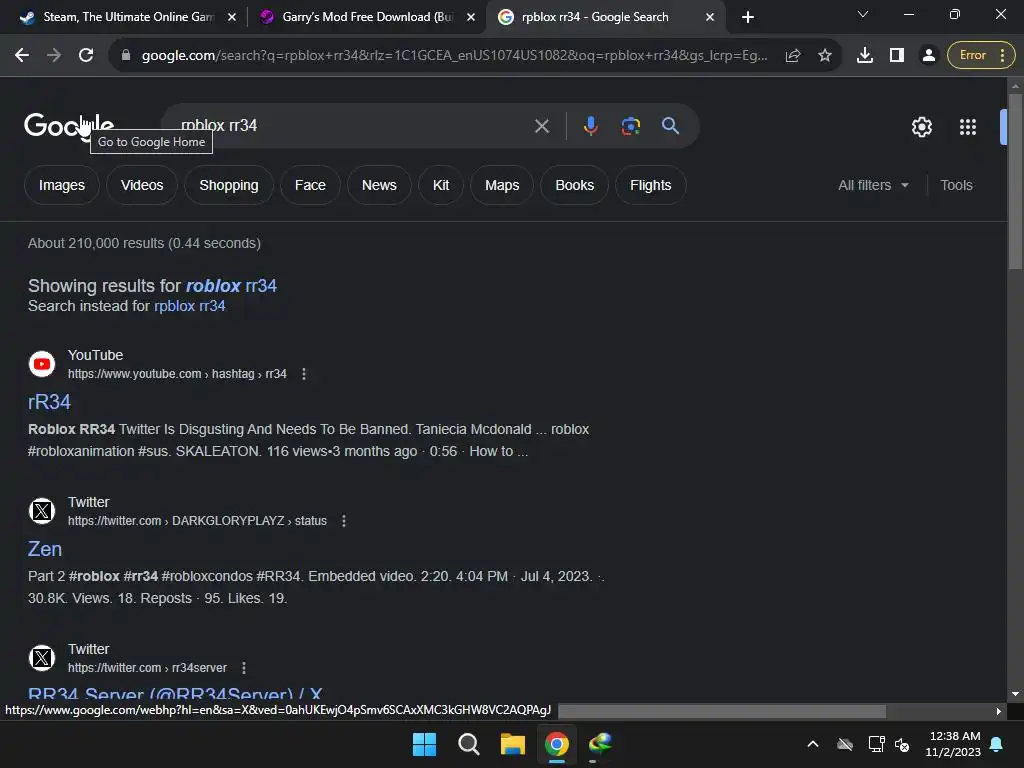Open the taskbar clock 12:38 AM
The image size is (1024, 768).
pos(953,744)
